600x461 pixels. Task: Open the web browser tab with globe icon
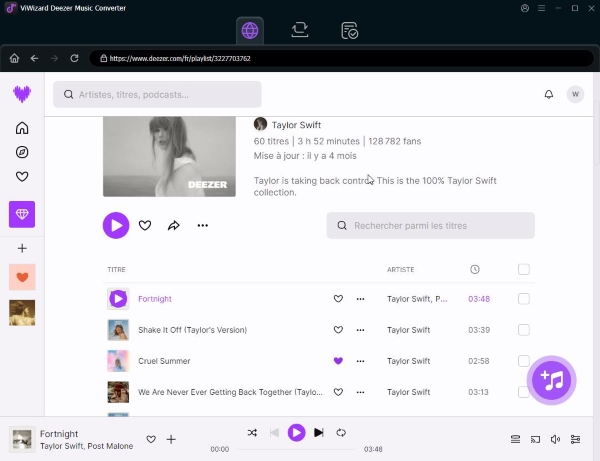point(250,30)
